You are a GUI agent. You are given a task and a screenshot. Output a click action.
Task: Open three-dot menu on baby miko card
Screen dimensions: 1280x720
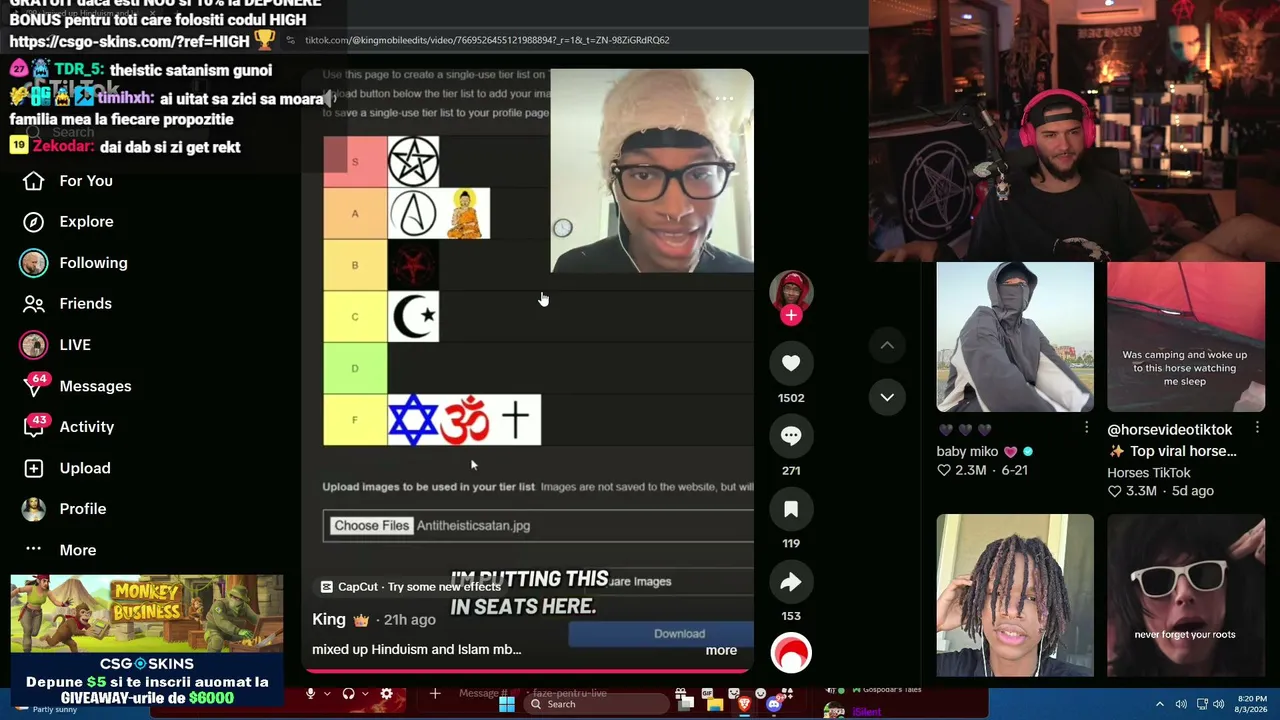coord(1086,428)
